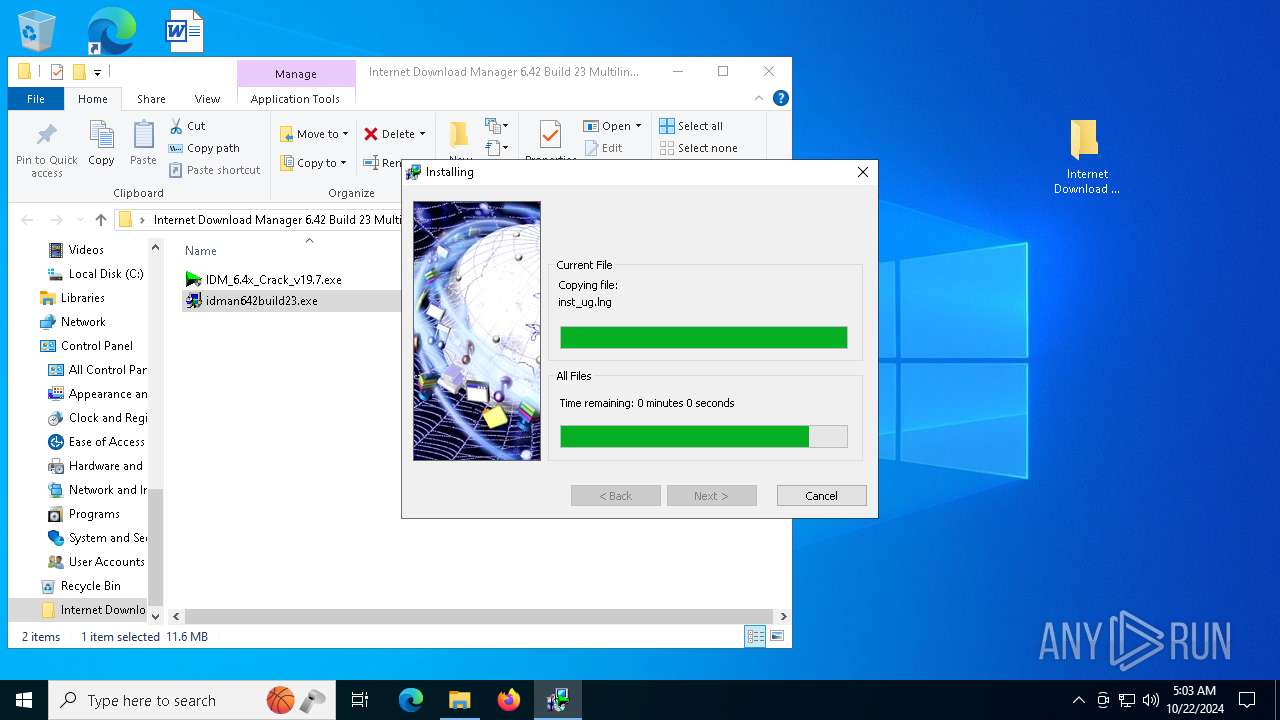Open the Copy to dropdown
This screenshot has height=720, width=1280.
pos(313,163)
